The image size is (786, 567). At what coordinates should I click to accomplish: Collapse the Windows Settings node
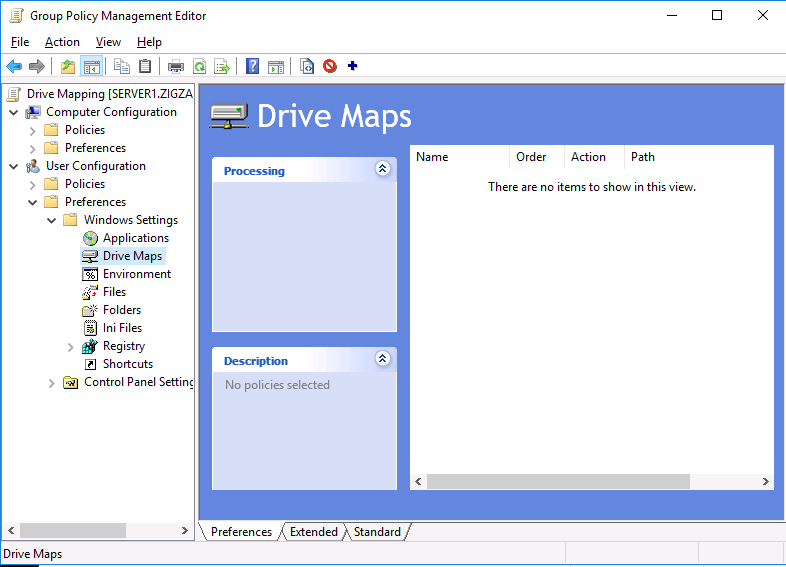[52, 221]
